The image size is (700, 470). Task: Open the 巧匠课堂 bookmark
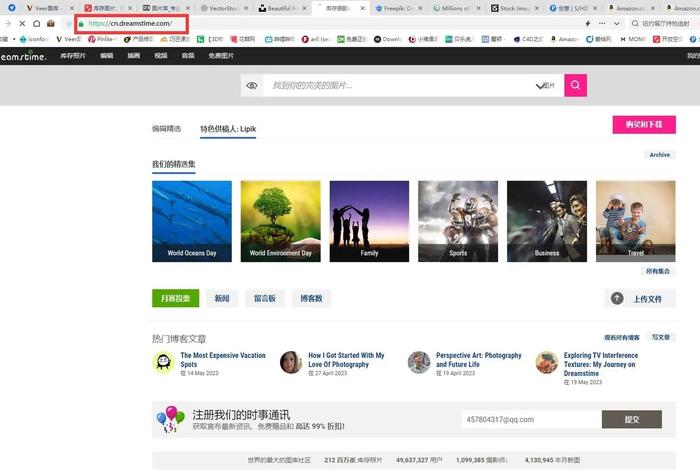(175, 39)
